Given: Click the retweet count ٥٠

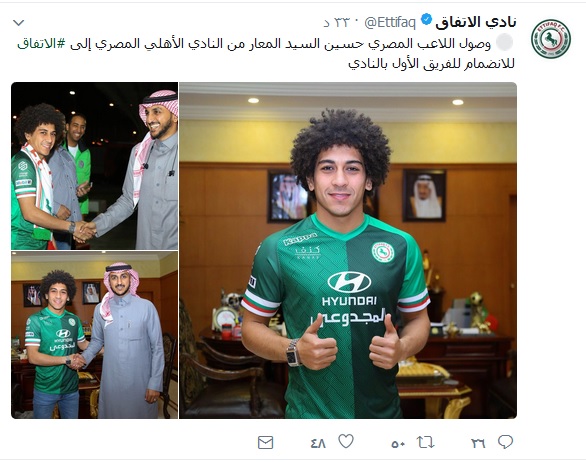Looking at the screenshot, I should (398, 444).
